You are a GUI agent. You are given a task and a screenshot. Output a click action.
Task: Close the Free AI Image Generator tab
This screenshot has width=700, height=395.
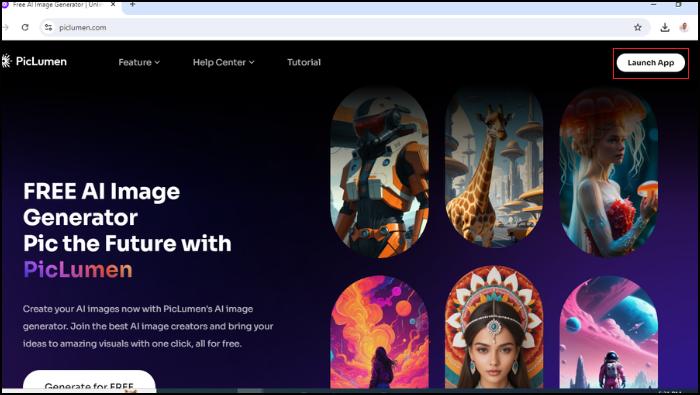pos(113,4)
